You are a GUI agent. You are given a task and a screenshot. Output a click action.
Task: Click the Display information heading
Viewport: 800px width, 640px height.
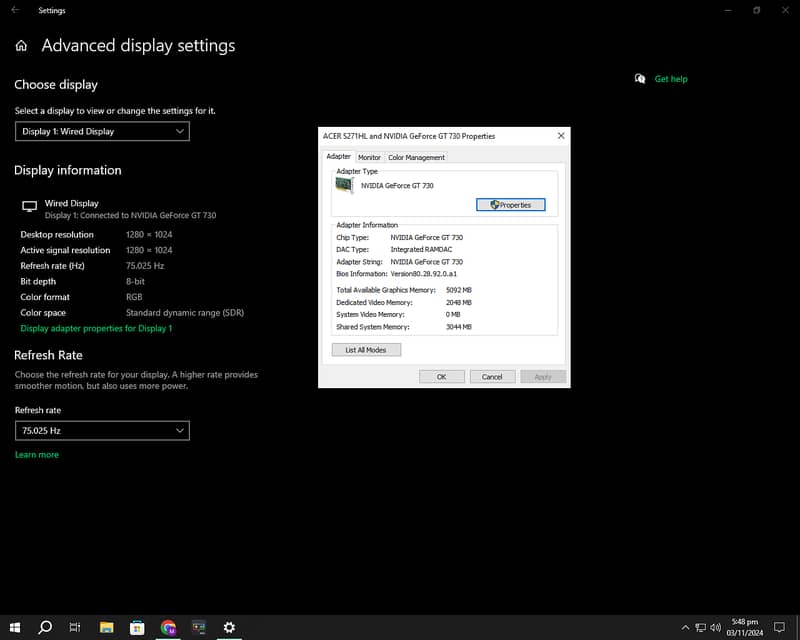pos(68,170)
